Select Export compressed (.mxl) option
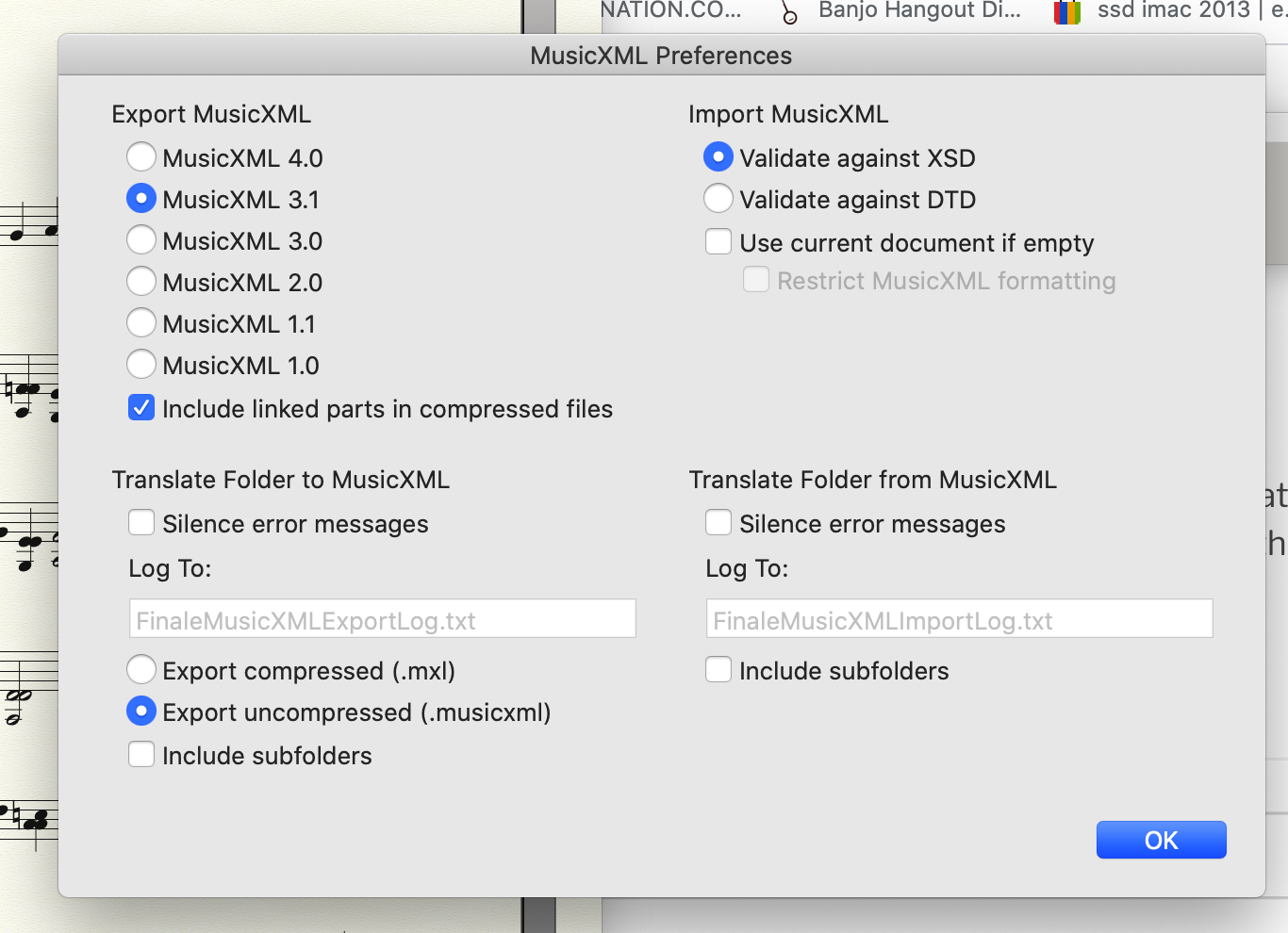Screen dimensions: 1288x933 [141, 670]
